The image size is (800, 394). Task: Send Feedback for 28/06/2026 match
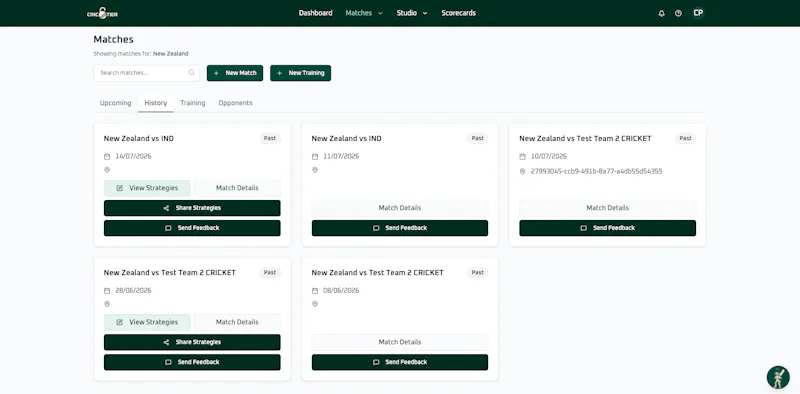click(192, 362)
